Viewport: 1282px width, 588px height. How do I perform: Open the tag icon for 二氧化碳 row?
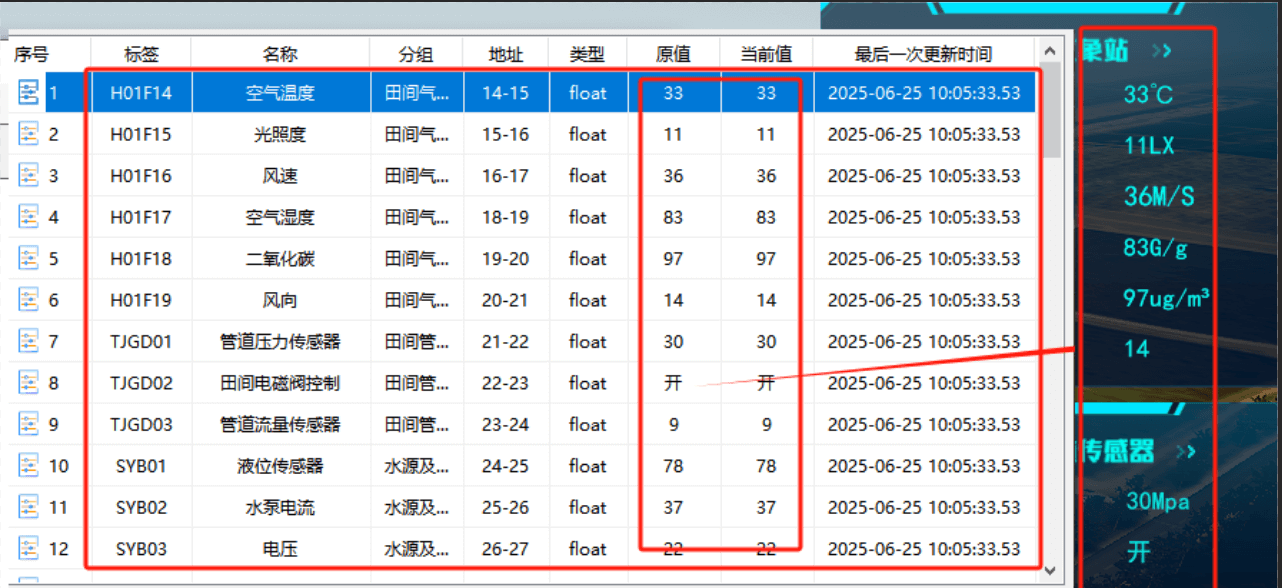(30, 258)
